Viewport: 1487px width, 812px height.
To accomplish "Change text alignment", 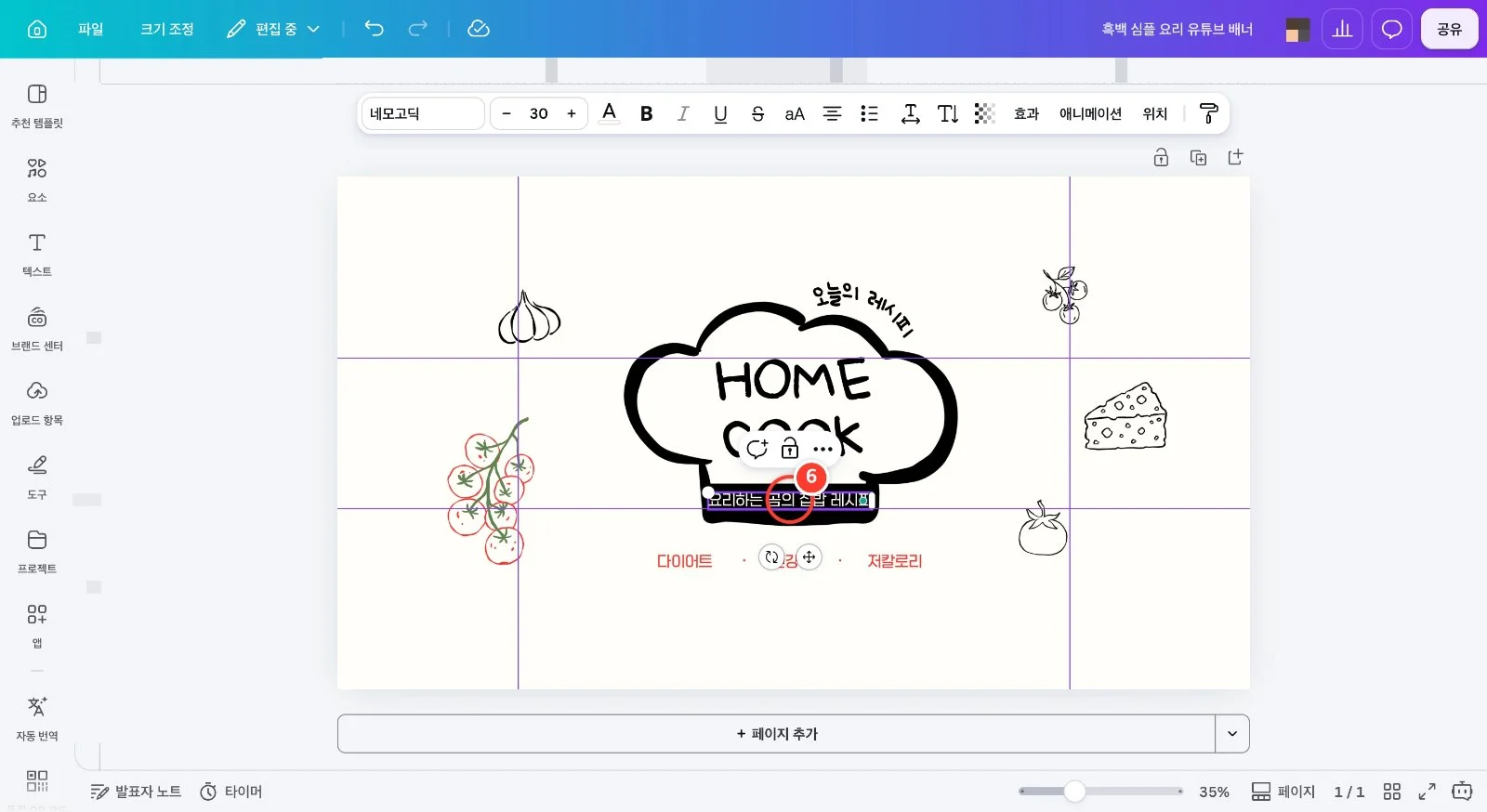I will point(832,113).
